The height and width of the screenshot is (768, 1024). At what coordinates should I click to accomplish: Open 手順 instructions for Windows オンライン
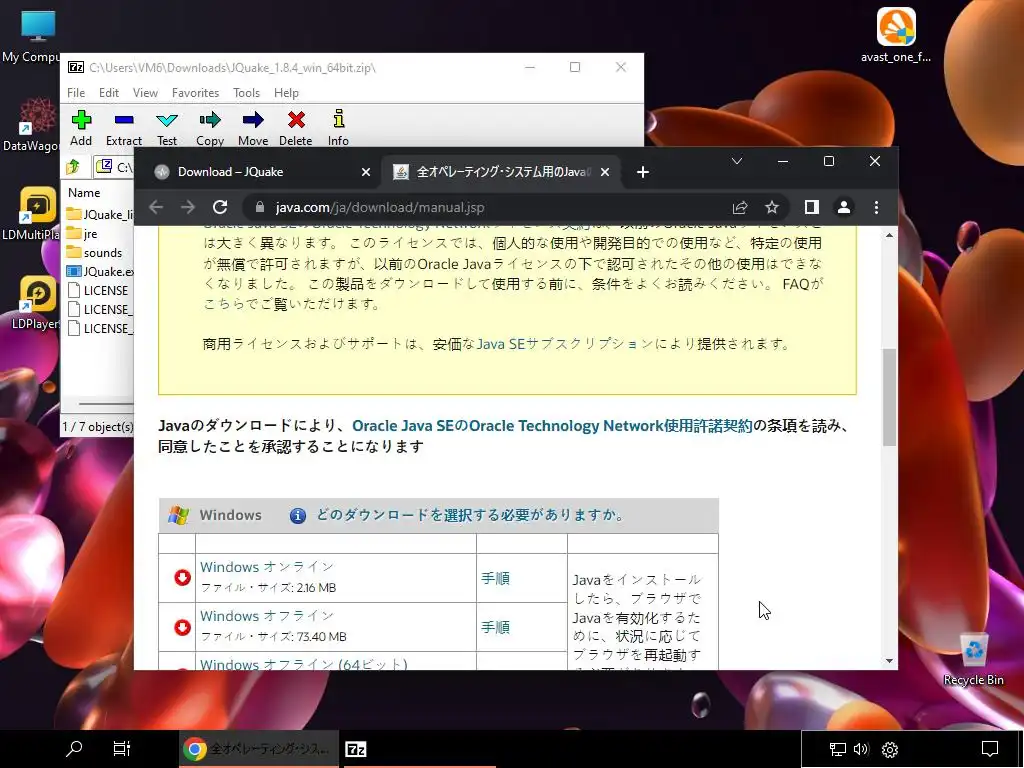click(x=495, y=578)
